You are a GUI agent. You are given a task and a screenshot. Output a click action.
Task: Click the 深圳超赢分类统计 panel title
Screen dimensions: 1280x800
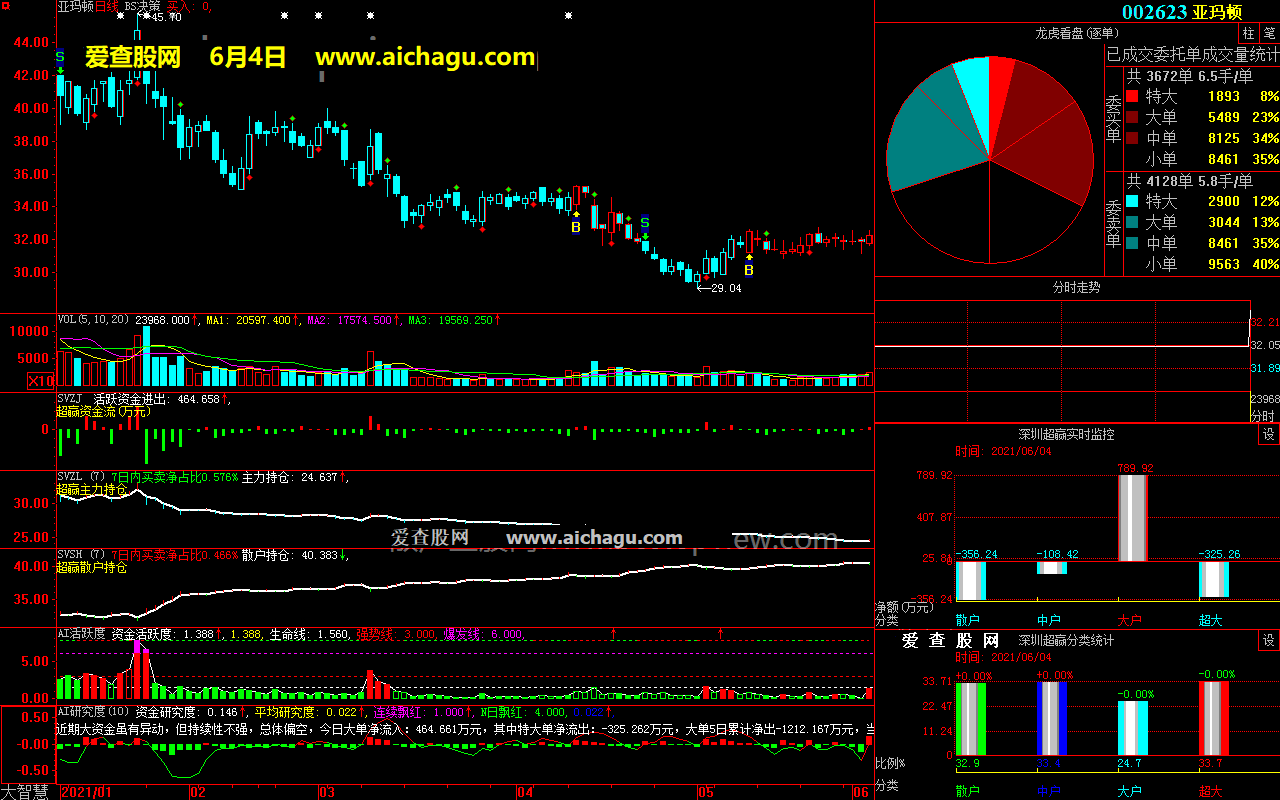click(x=1066, y=641)
